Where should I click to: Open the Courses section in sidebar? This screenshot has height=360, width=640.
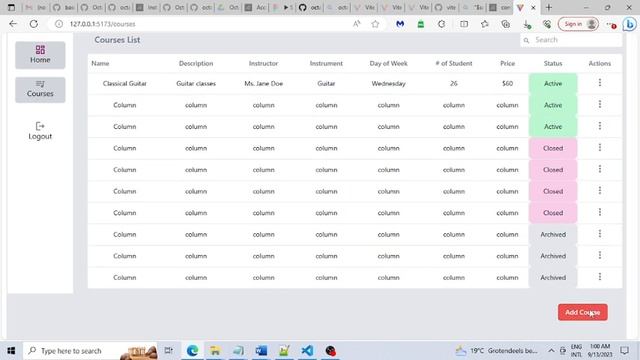click(x=40, y=89)
